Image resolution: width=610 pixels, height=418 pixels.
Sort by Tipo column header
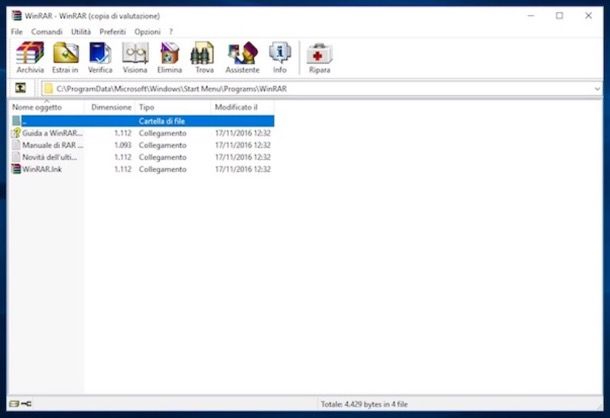[173, 107]
